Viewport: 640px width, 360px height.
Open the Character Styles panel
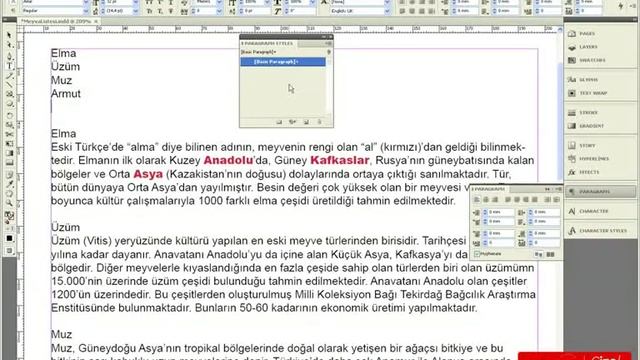coord(599,231)
